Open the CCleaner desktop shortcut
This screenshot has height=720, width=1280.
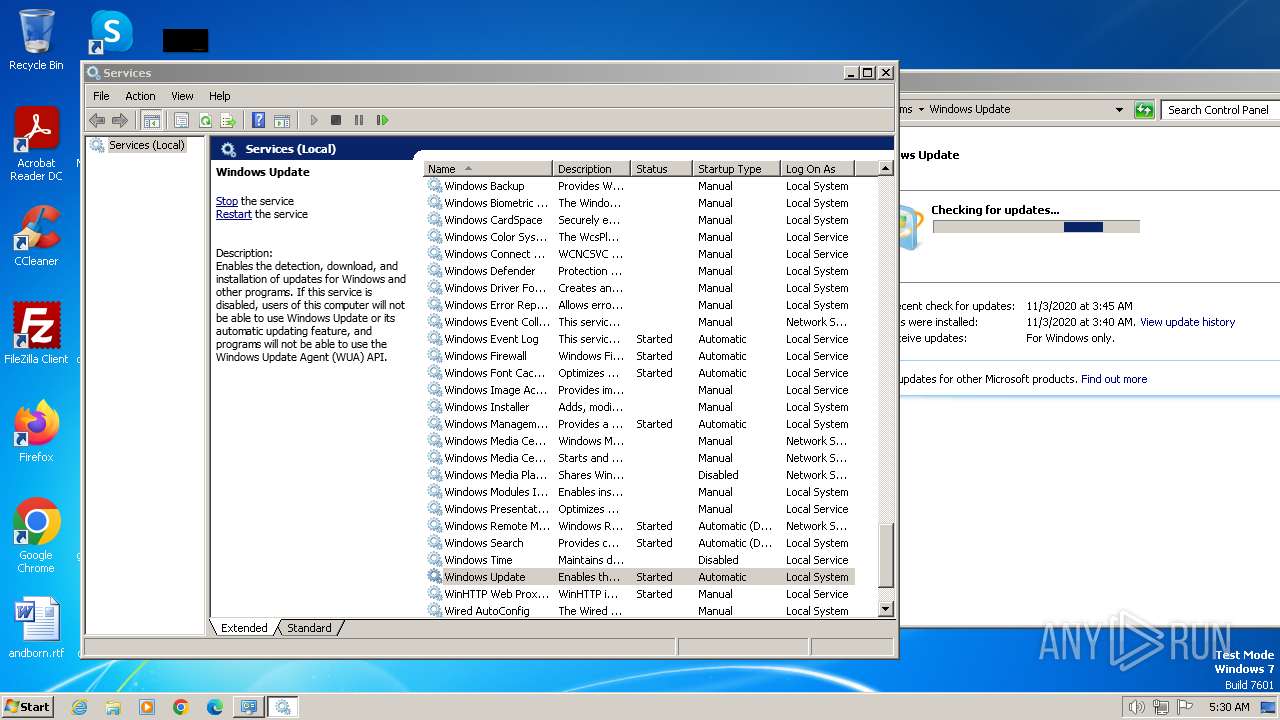point(36,235)
